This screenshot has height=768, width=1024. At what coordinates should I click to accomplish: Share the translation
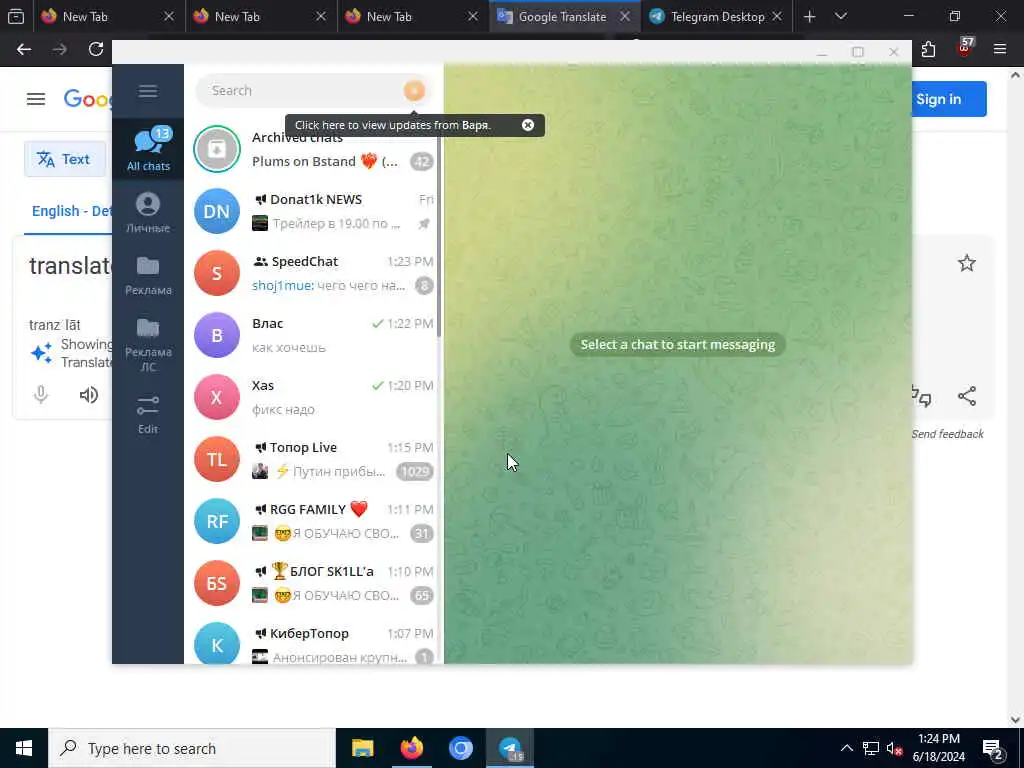pyautogui.click(x=967, y=396)
